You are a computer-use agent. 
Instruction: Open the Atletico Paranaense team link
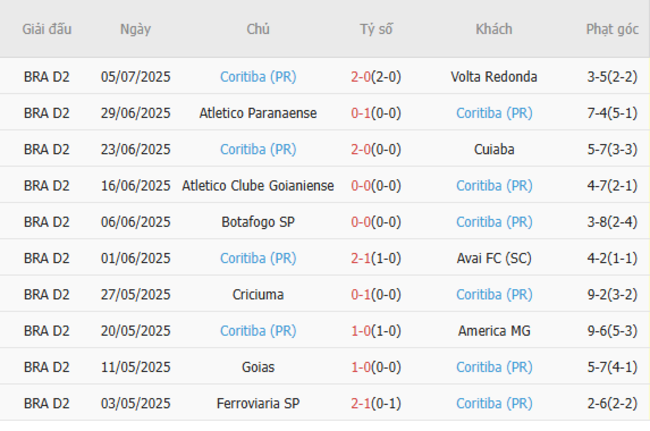coord(258,113)
